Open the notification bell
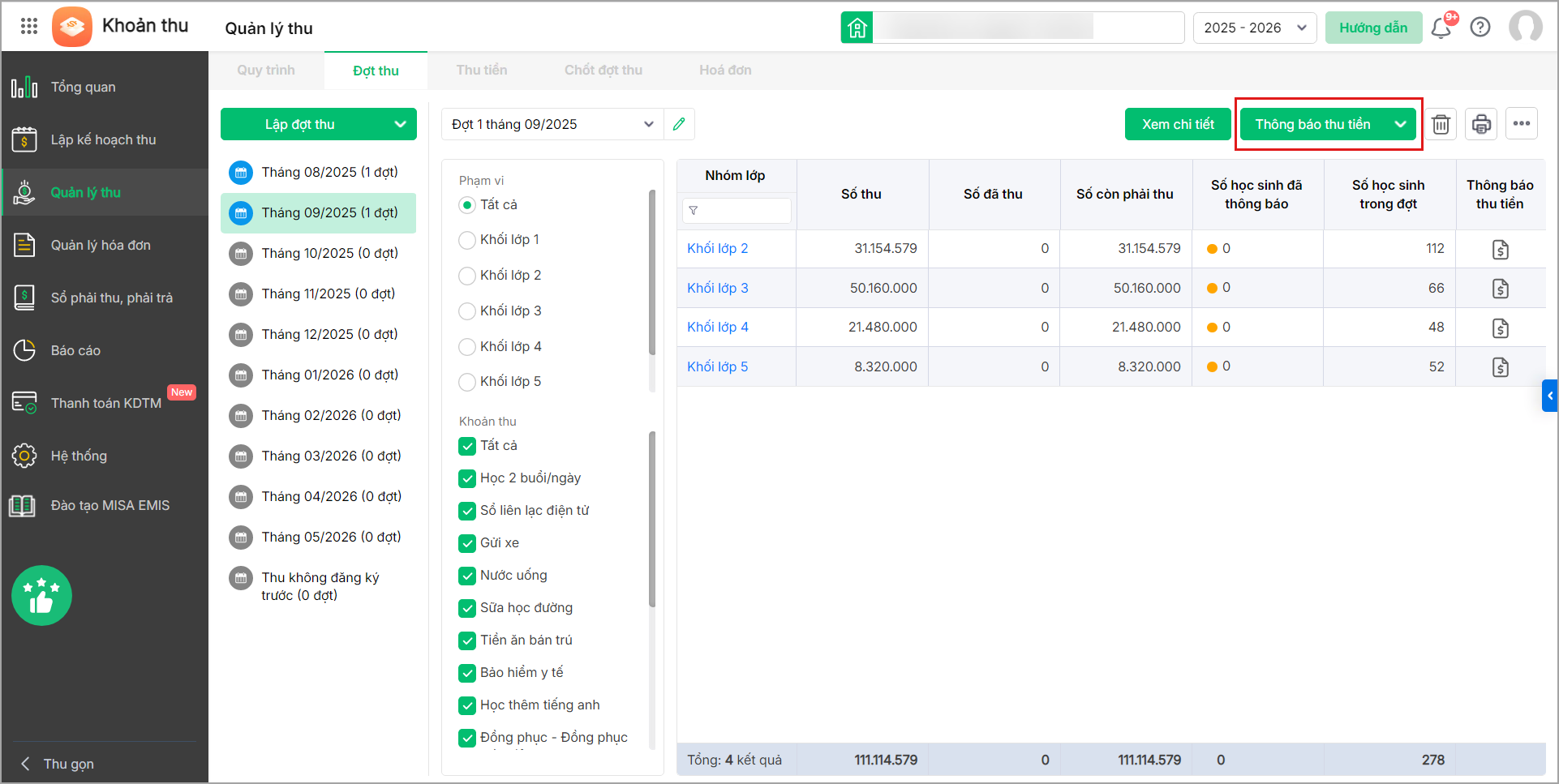The image size is (1559, 784). click(1441, 28)
